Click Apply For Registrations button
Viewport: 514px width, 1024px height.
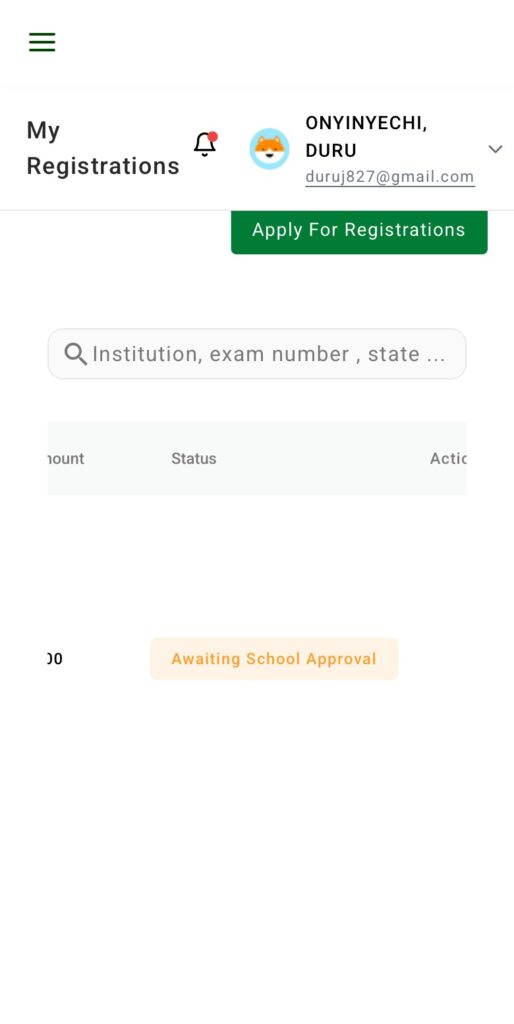pyautogui.click(x=359, y=231)
